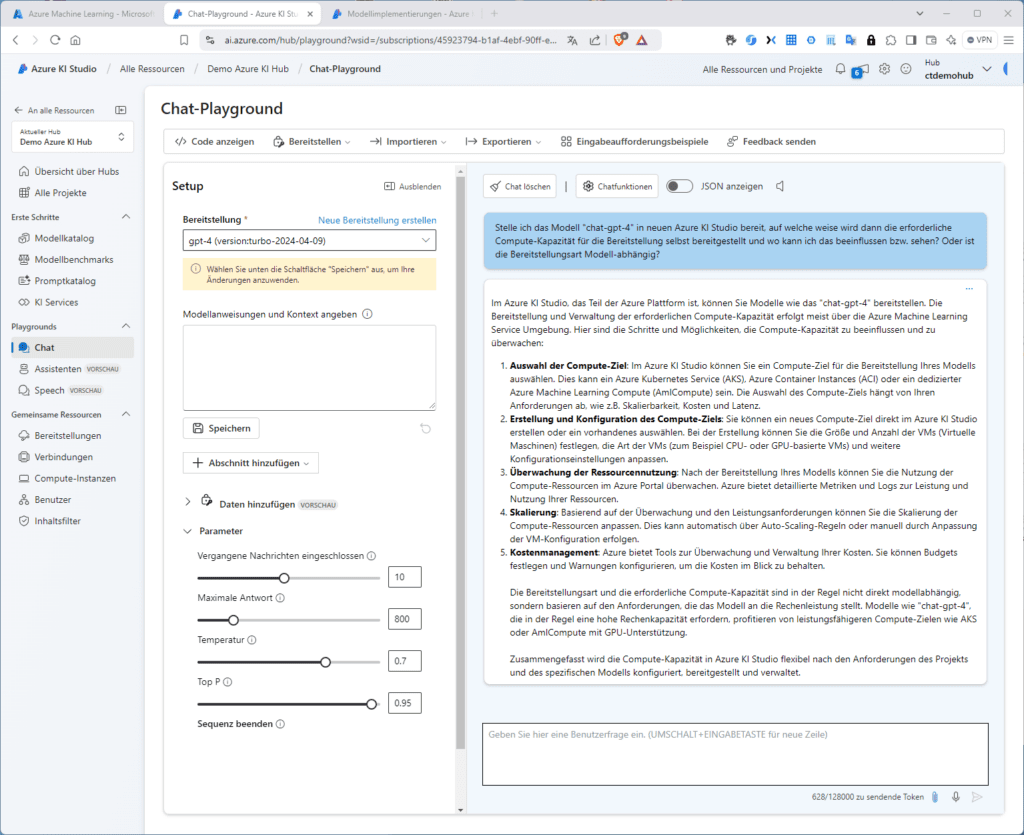Collapse the Playgrounds section
Image resolution: width=1024 pixels, height=835 pixels.
tap(126, 326)
